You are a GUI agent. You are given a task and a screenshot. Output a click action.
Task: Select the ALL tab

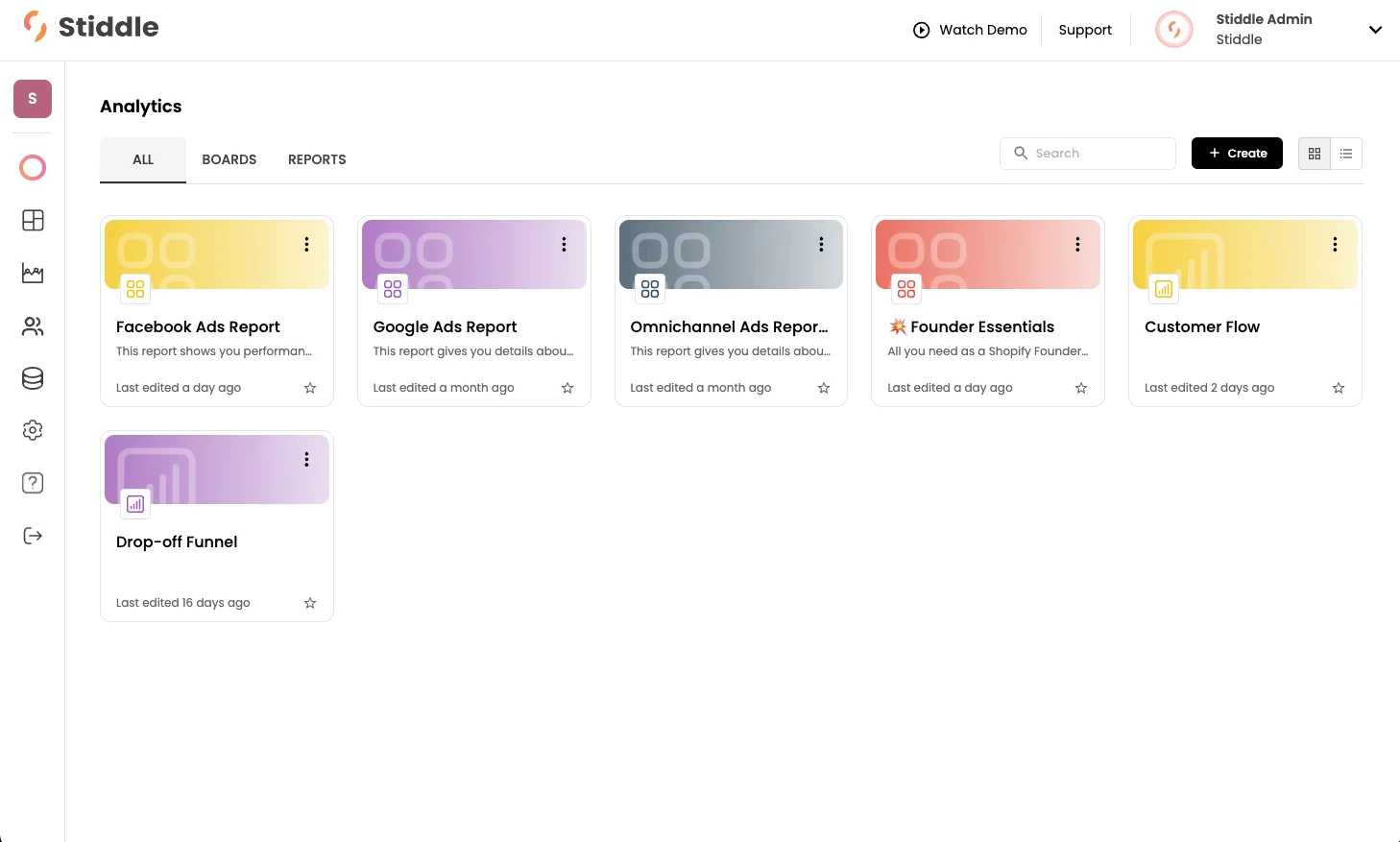(143, 159)
